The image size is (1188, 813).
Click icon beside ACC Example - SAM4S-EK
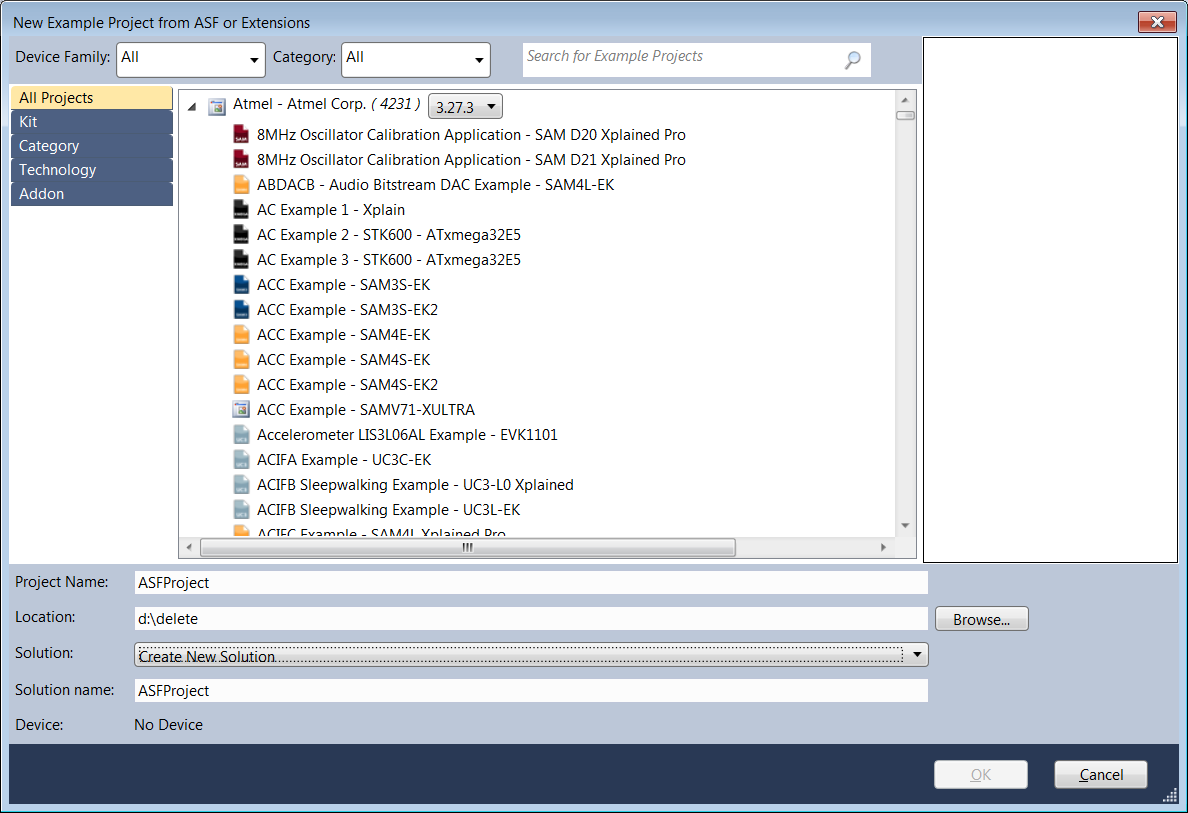241,360
